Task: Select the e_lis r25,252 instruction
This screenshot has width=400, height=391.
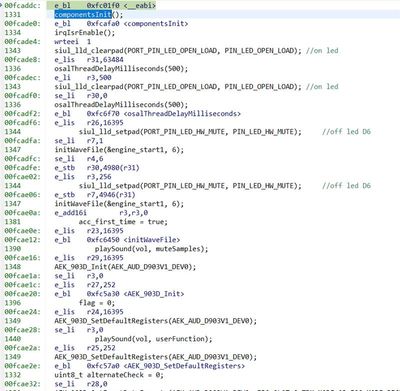Action: pos(85,348)
